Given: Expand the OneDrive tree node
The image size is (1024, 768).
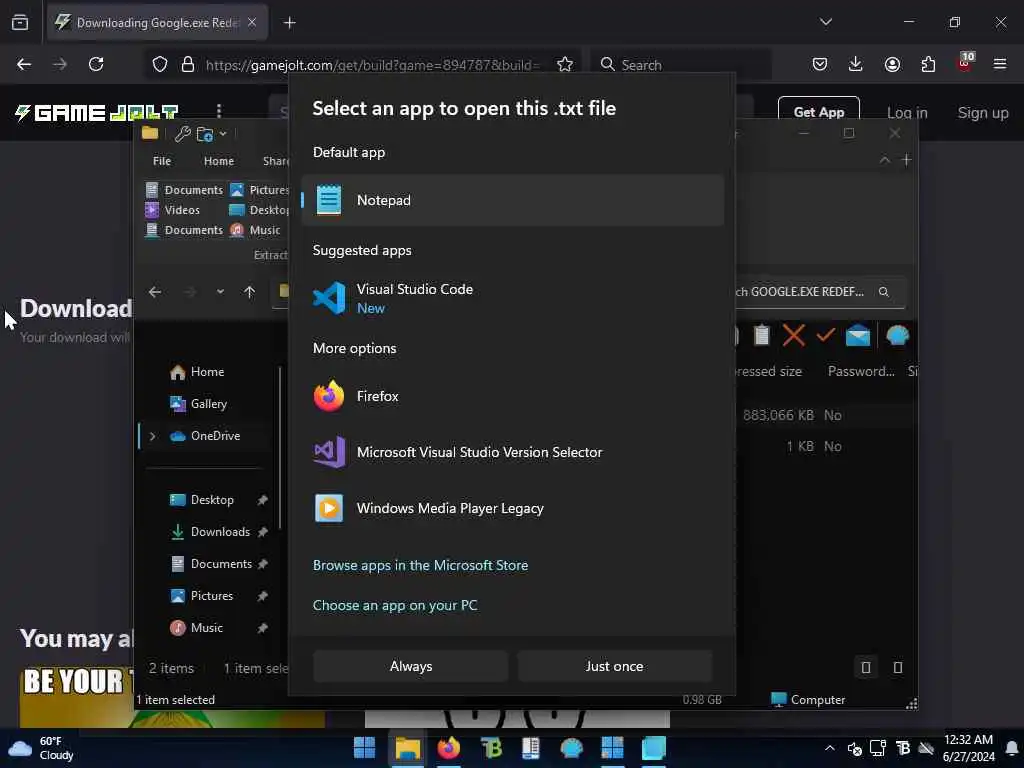Looking at the screenshot, I should click(x=152, y=436).
